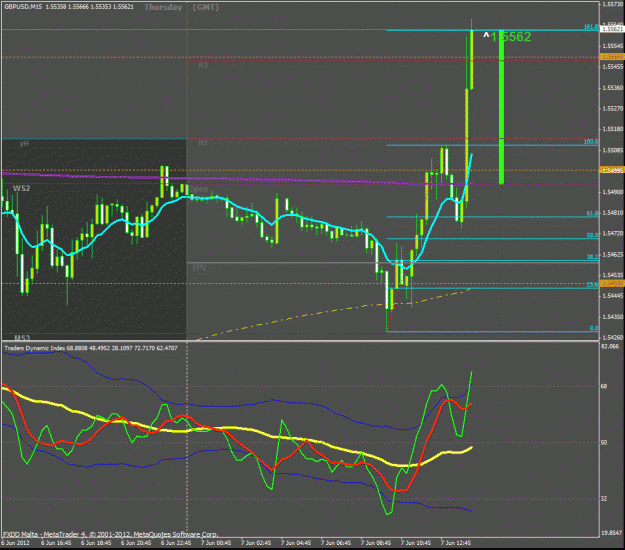
Task: Click the Open level label
Action: tap(199, 189)
